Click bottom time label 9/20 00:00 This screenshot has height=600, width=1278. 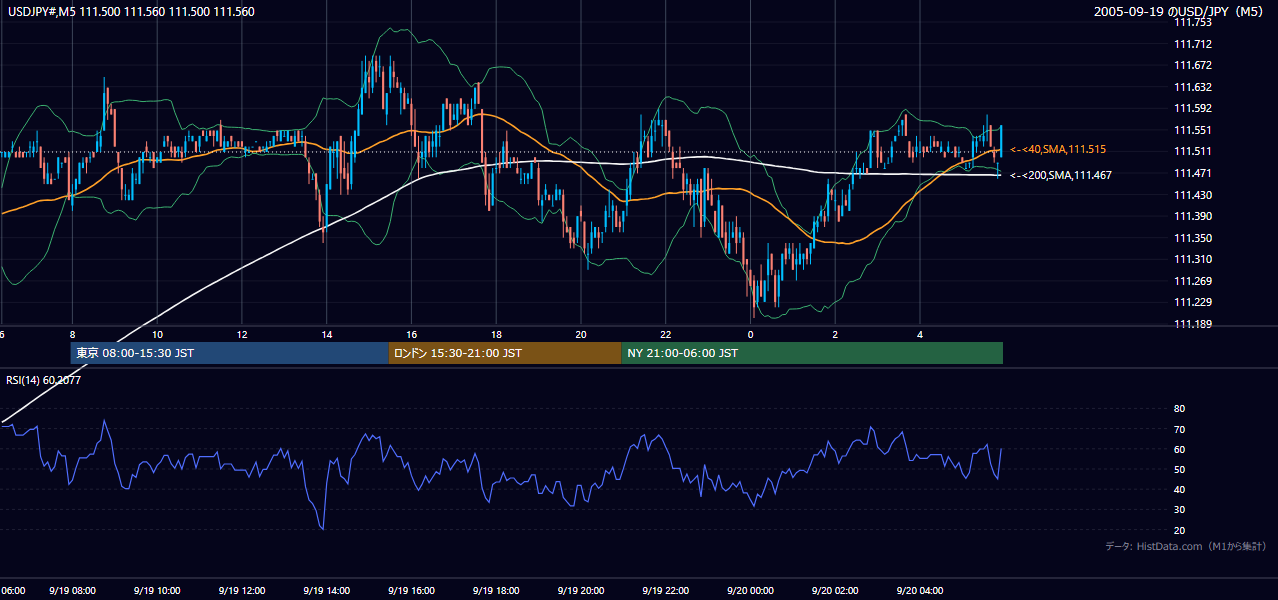pos(751,591)
